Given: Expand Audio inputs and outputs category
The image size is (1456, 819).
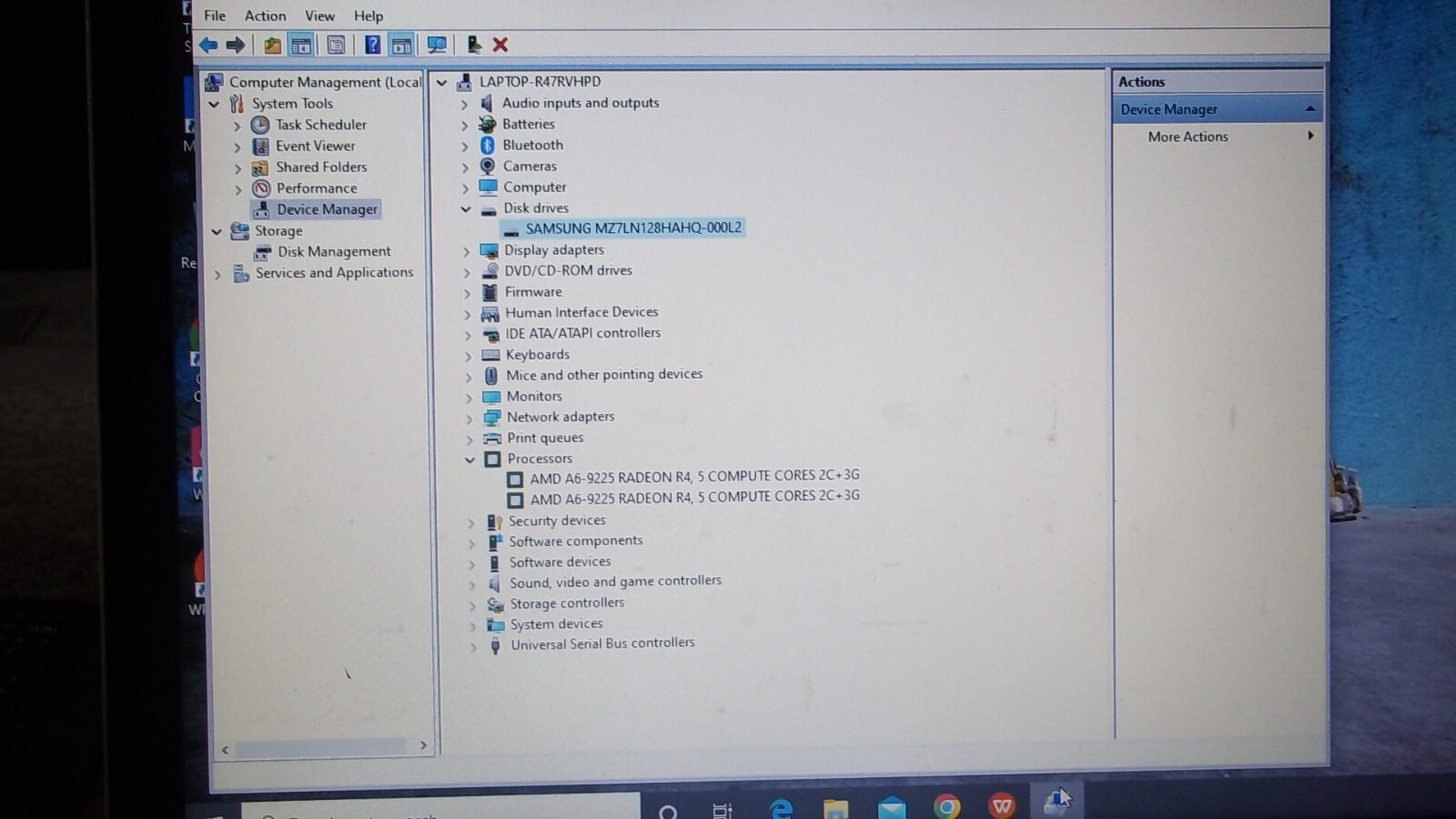Looking at the screenshot, I should click(464, 105).
